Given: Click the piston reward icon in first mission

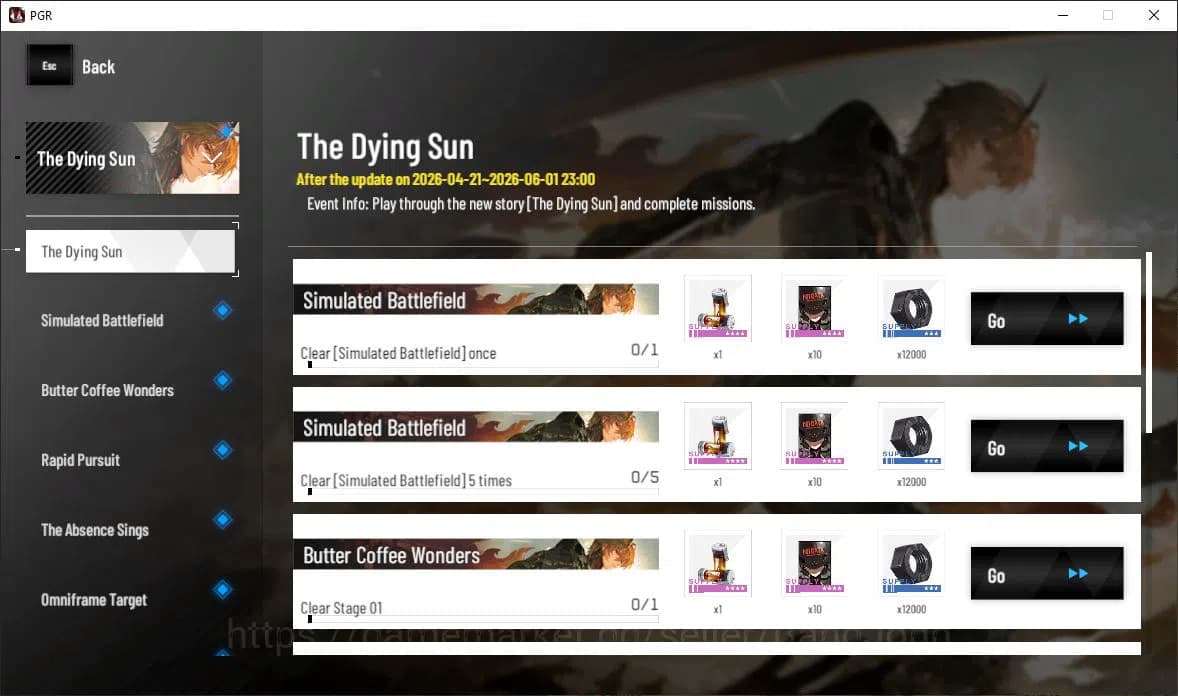Looking at the screenshot, I should click(717, 309).
